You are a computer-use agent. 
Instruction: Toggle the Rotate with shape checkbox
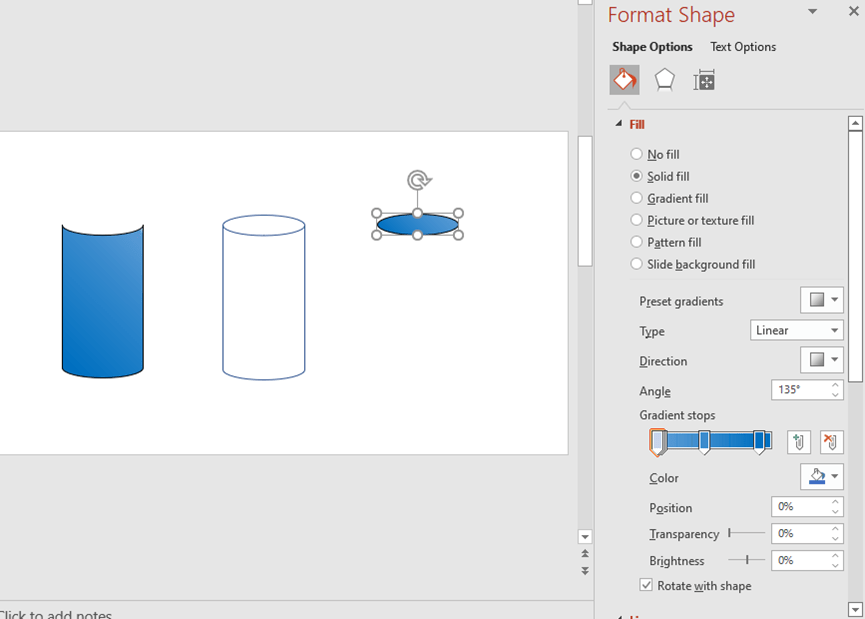point(646,585)
